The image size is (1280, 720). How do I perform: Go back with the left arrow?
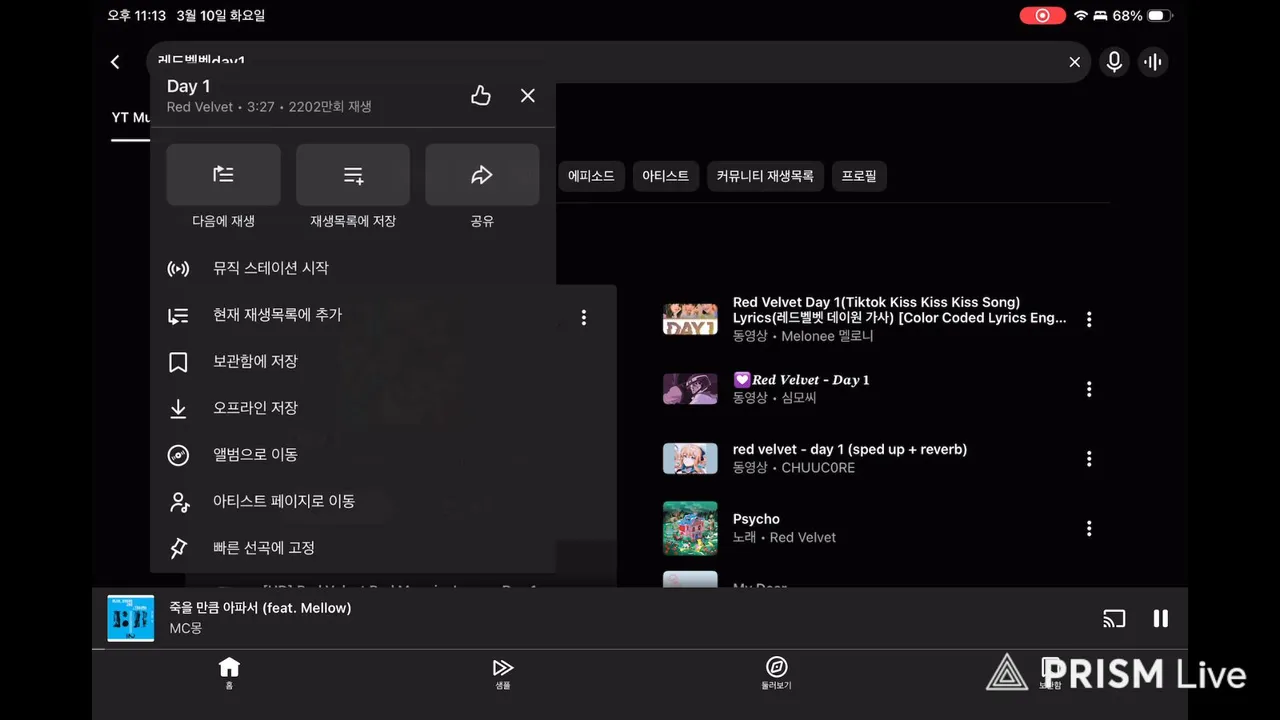pyautogui.click(x=115, y=62)
